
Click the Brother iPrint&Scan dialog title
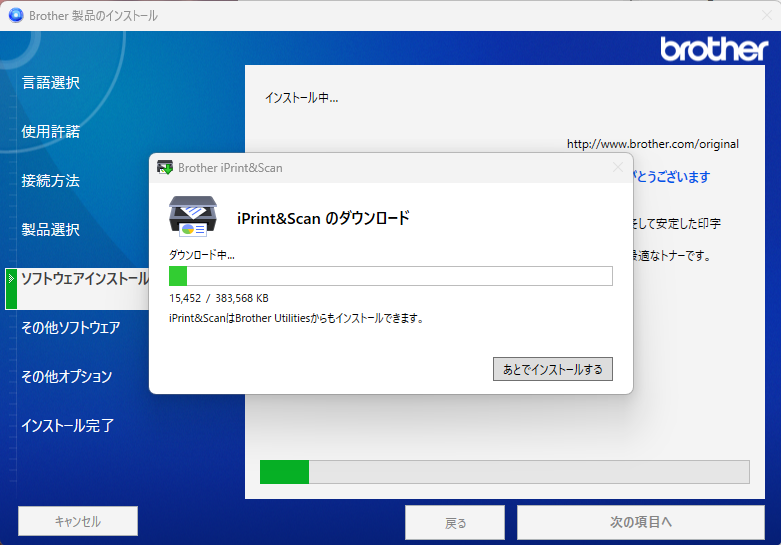[x=230, y=168]
